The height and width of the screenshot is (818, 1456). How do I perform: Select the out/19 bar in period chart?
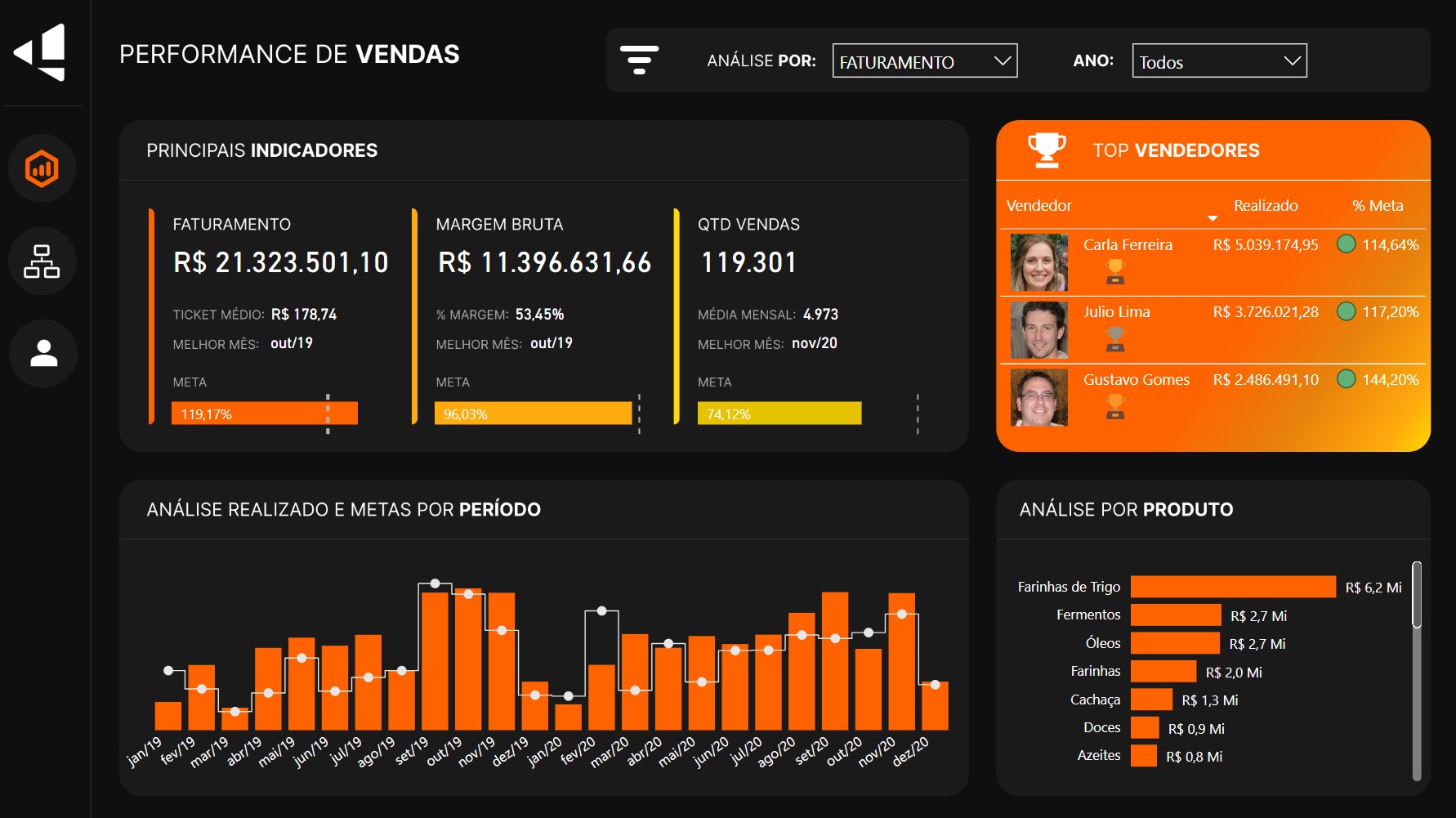(435, 660)
